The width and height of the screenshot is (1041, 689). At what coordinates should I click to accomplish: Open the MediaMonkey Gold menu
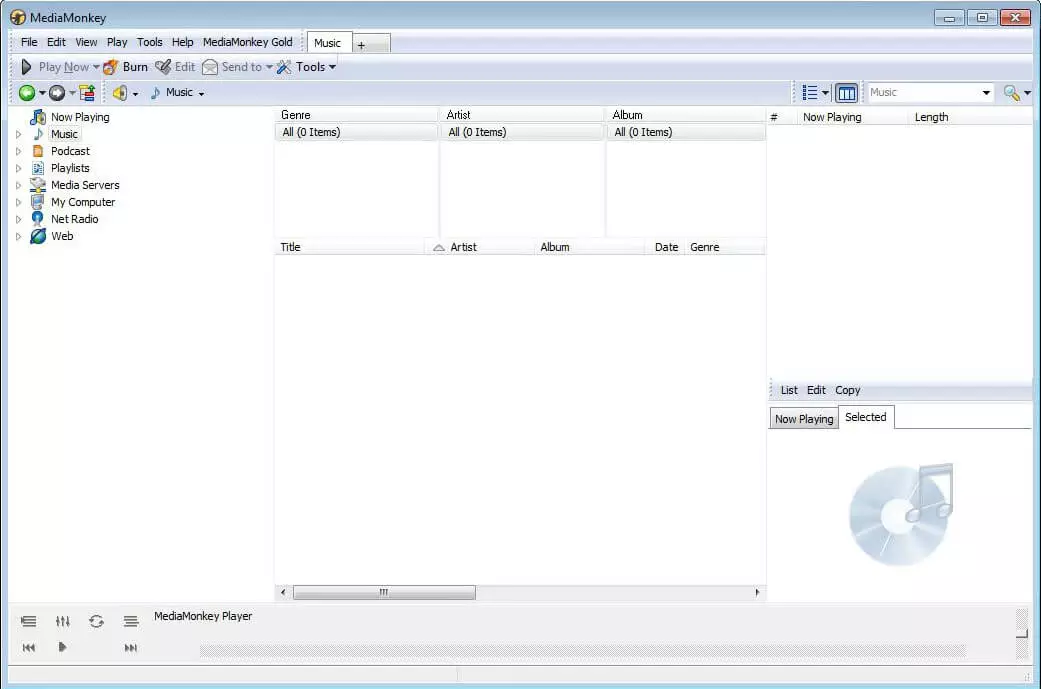[247, 42]
